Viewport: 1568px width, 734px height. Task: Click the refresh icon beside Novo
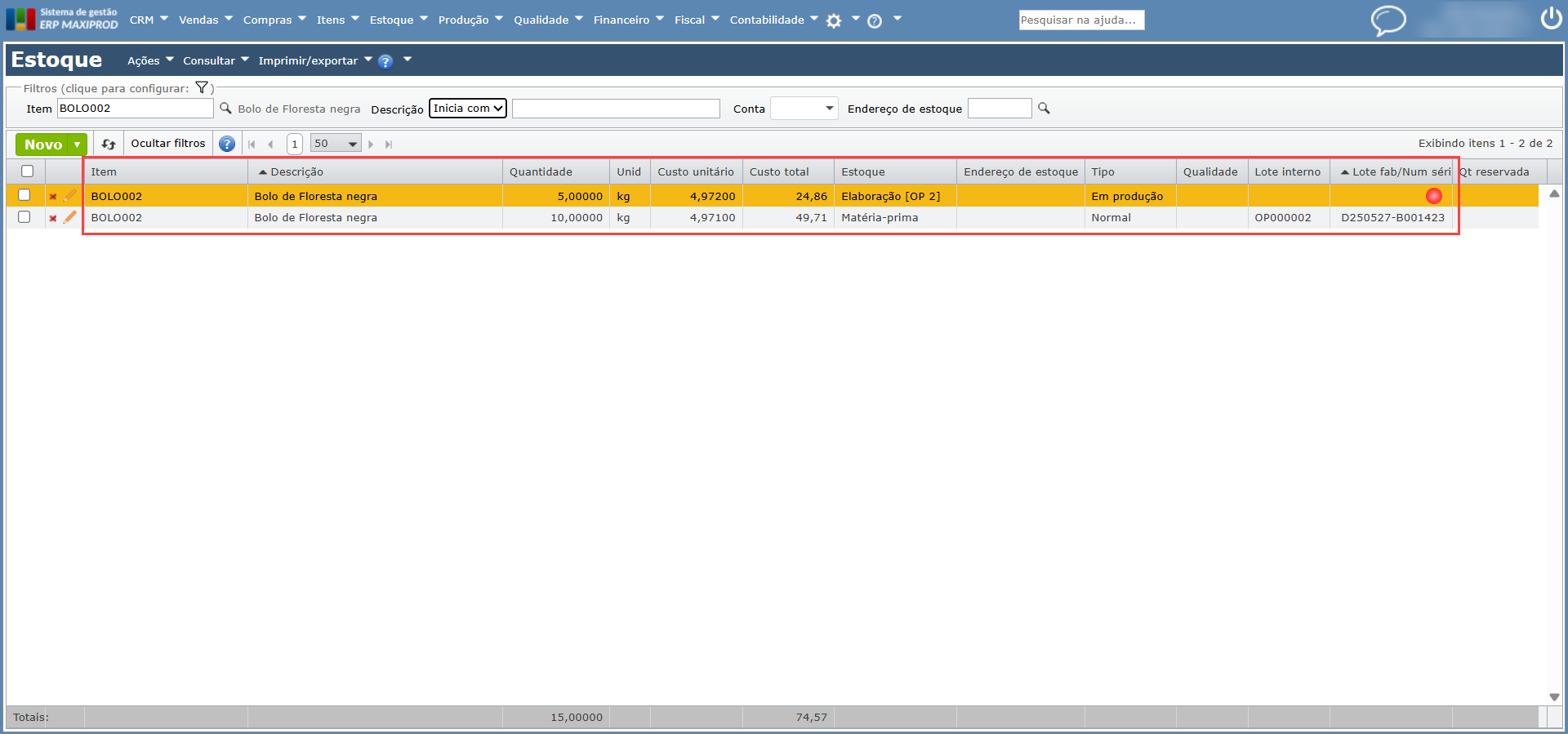point(109,145)
